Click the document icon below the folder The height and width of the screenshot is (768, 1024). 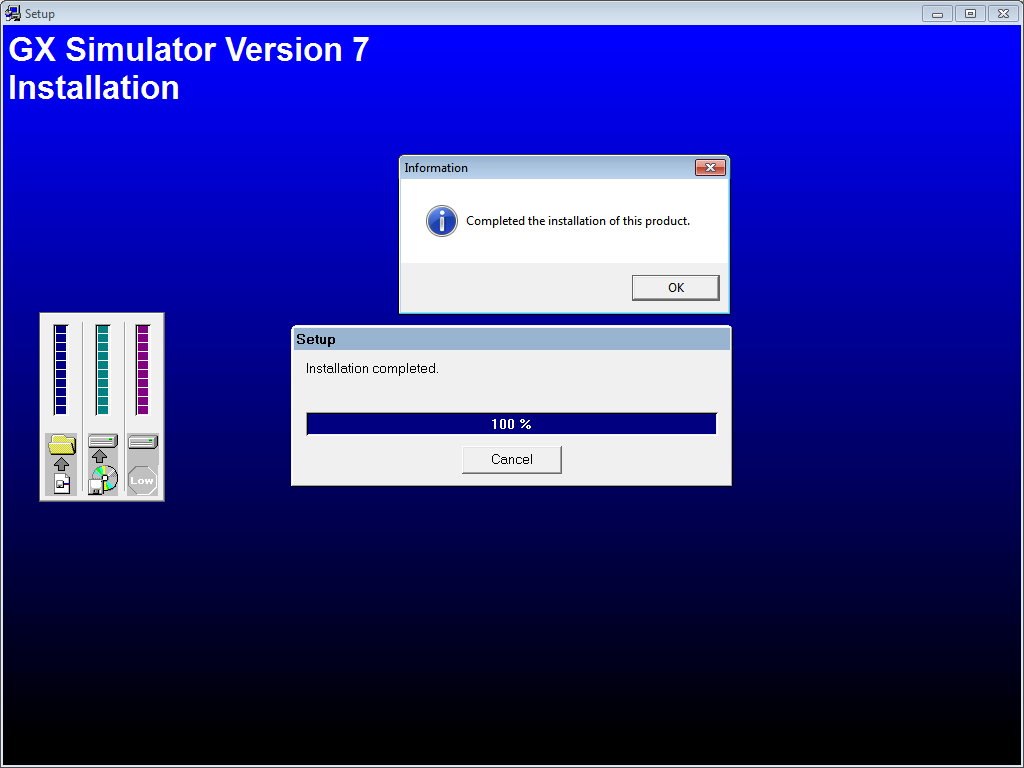coord(61,484)
